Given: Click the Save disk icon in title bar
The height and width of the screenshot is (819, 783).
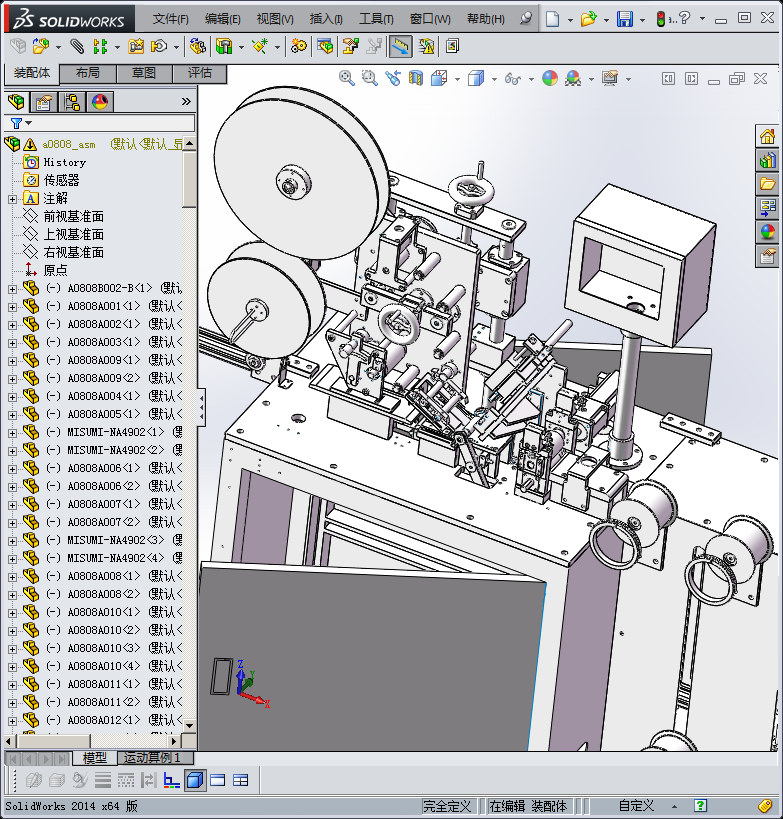Looking at the screenshot, I should coord(624,19).
